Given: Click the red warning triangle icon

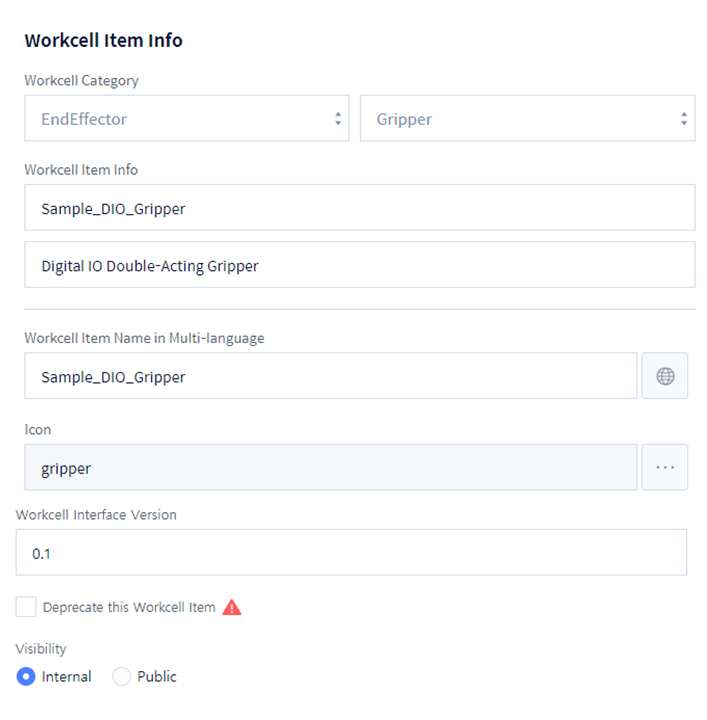Looking at the screenshot, I should pos(232,607).
